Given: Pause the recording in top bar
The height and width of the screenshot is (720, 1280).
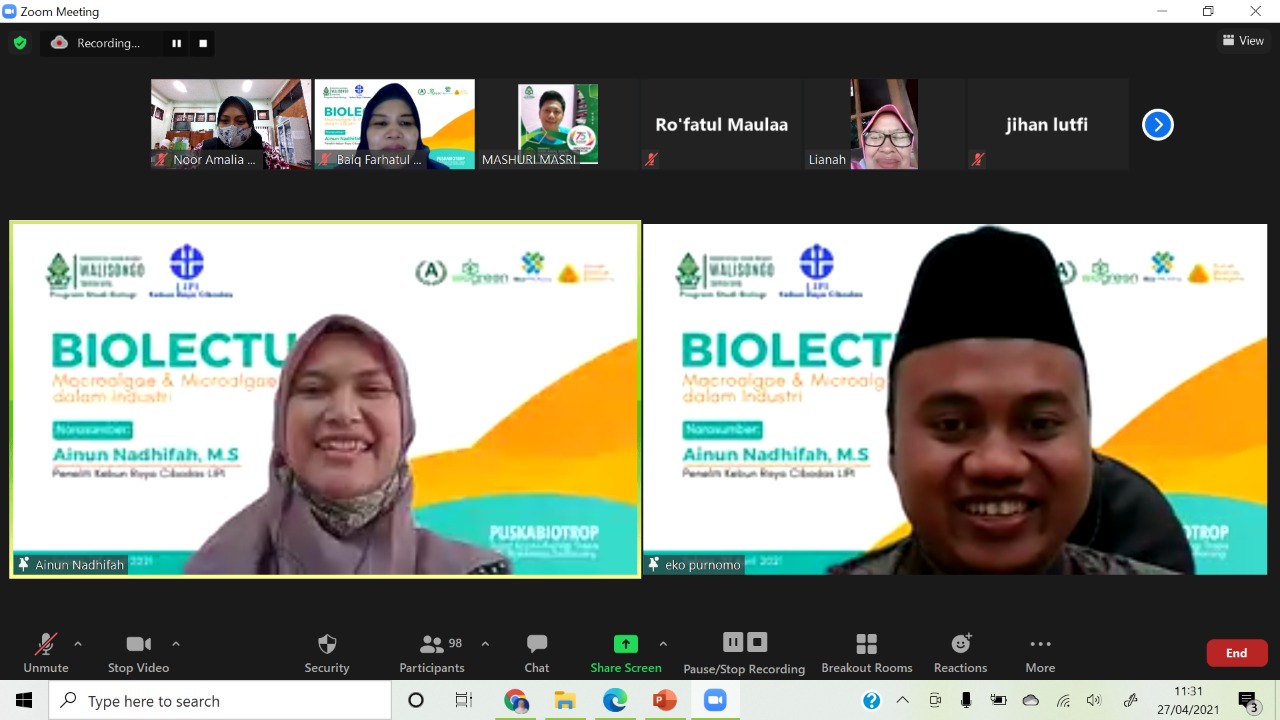Looking at the screenshot, I should pyautogui.click(x=177, y=43).
